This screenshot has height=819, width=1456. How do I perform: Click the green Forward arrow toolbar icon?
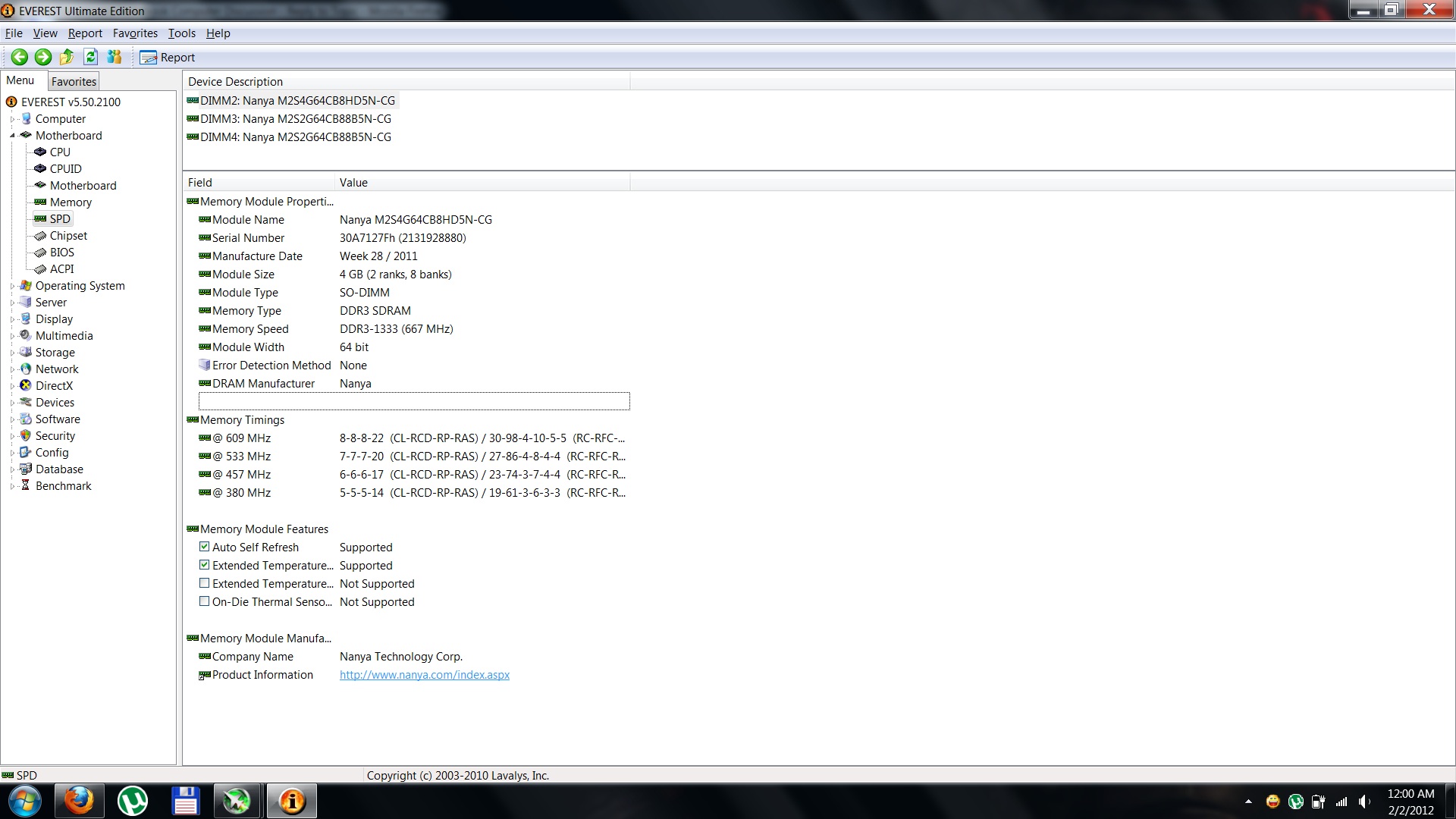43,57
